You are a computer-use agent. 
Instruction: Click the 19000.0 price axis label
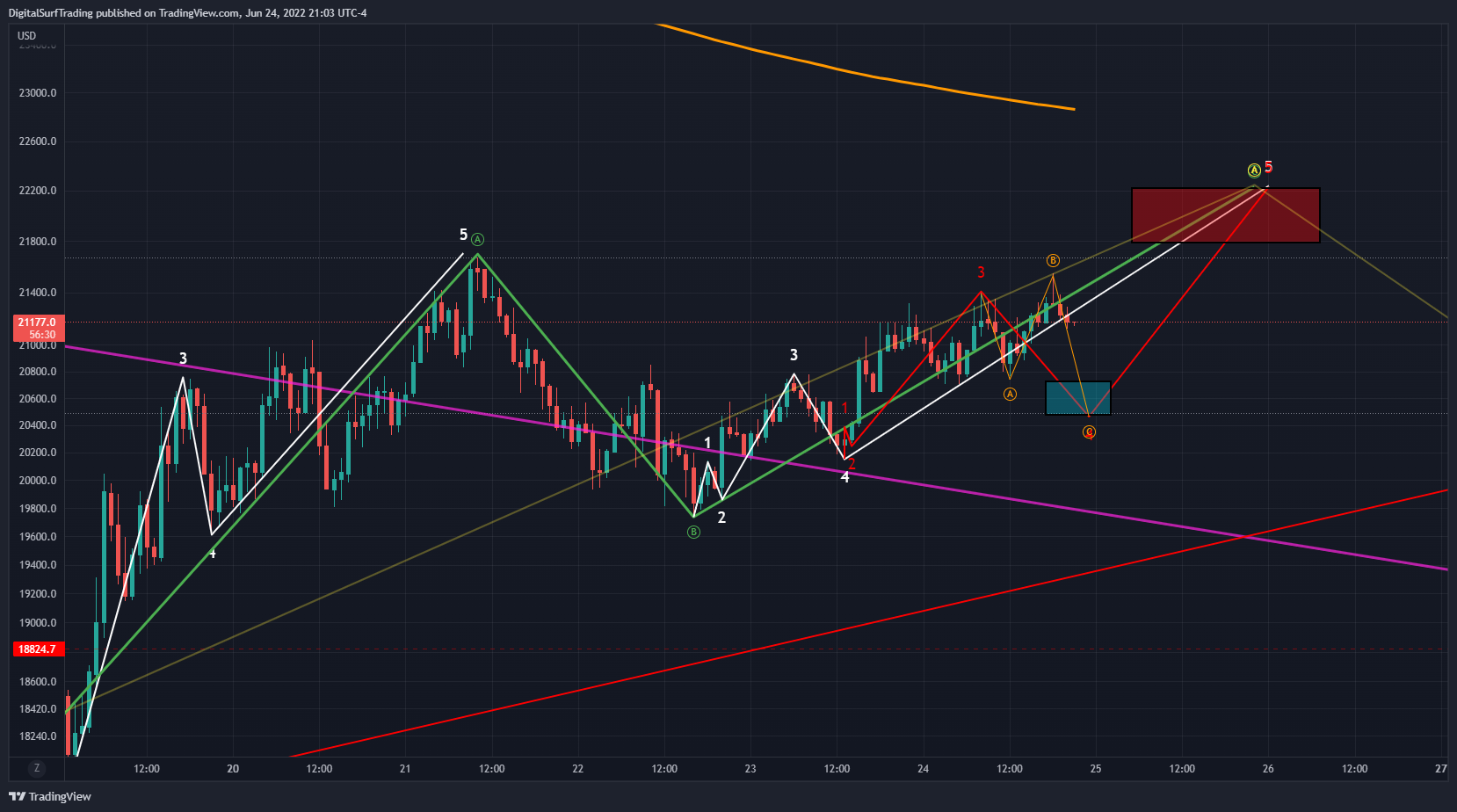pyautogui.click(x=39, y=623)
